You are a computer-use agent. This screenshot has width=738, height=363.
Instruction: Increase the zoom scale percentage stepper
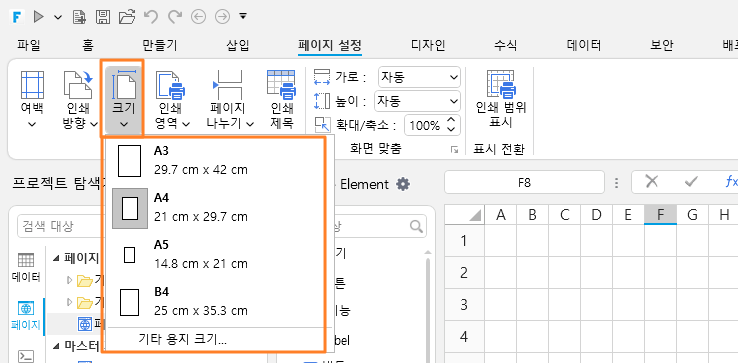click(451, 121)
